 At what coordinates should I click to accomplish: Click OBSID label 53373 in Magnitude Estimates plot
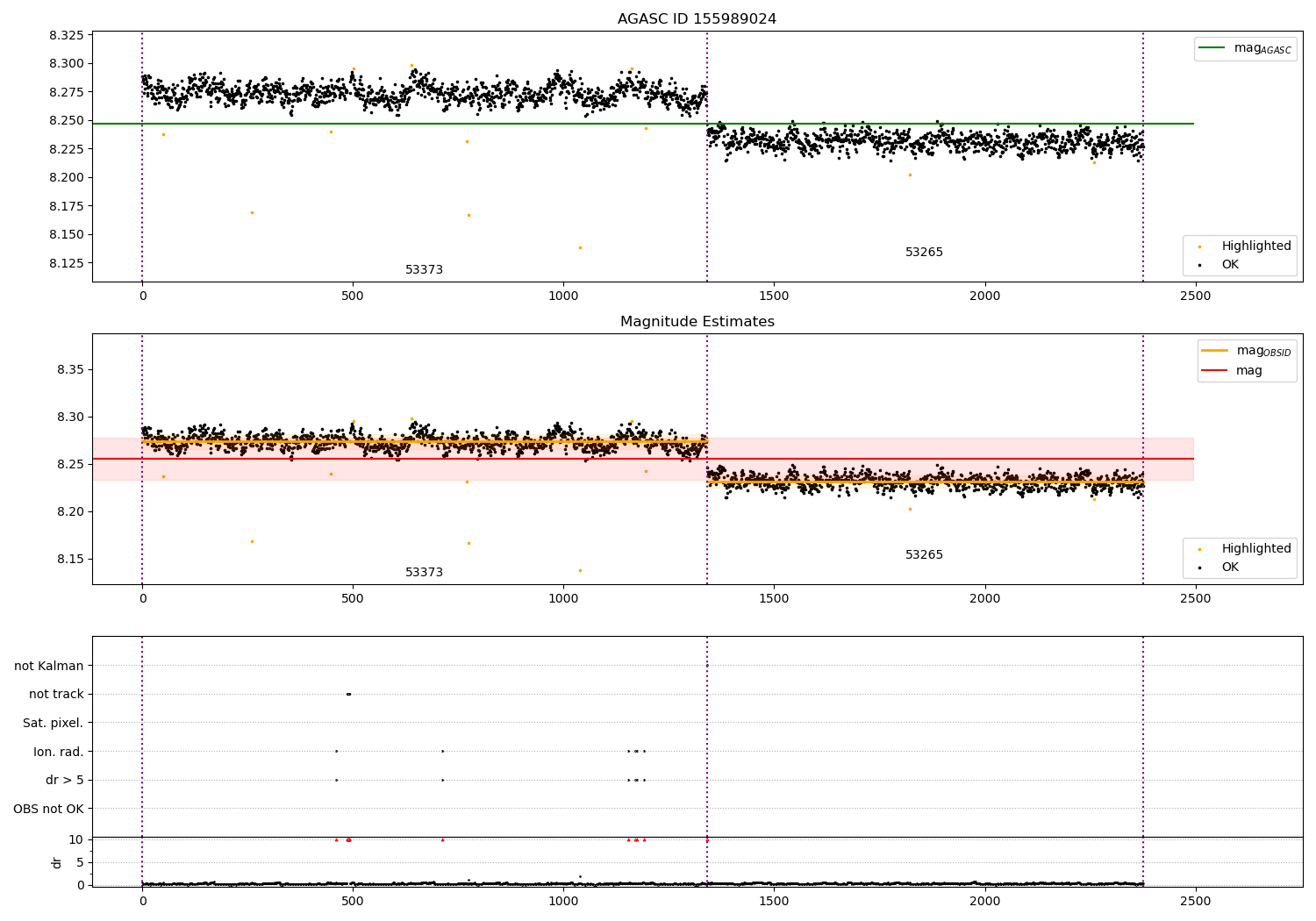pyautogui.click(x=424, y=573)
